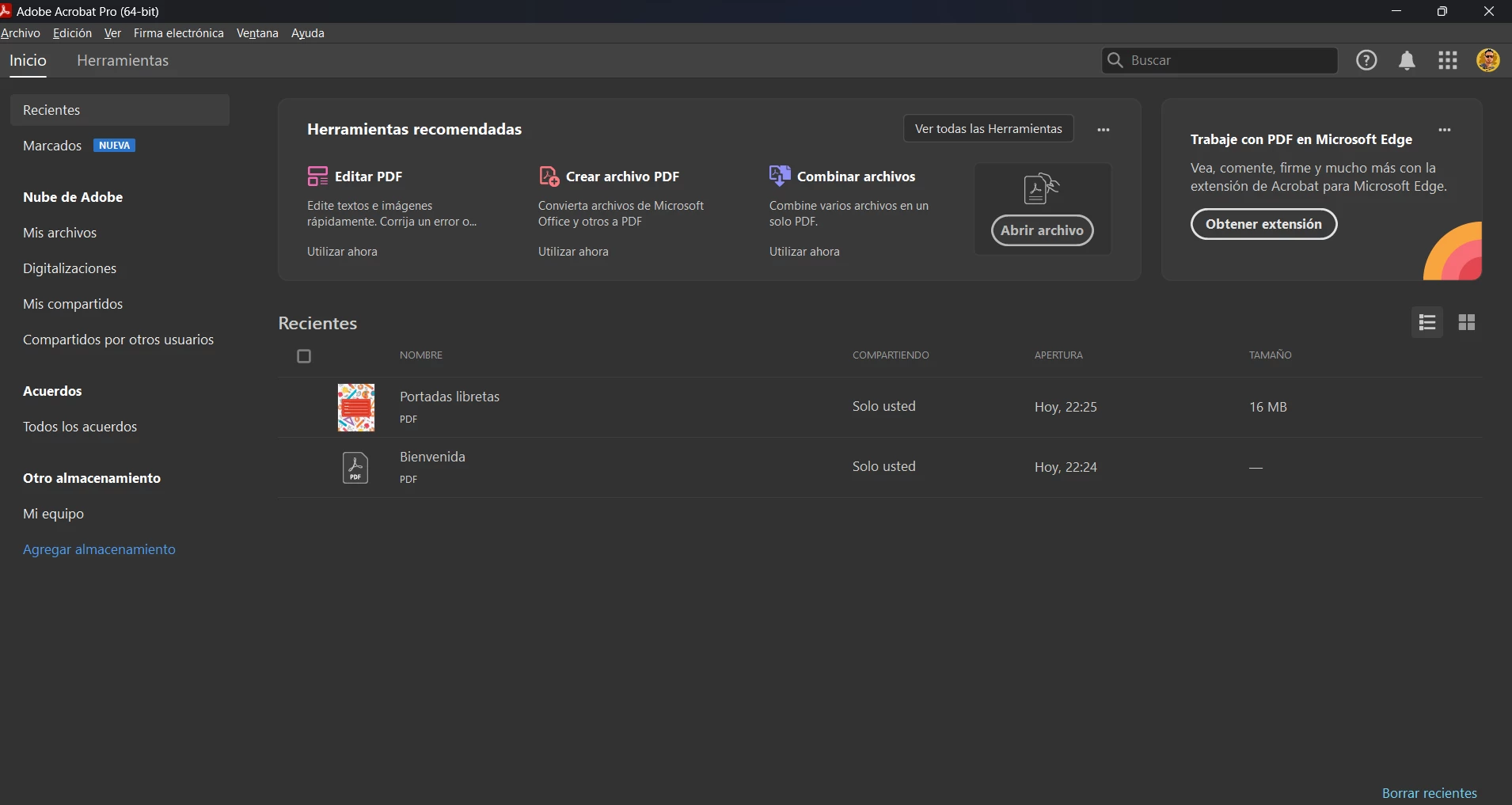Open Mis archivos in sidebar
This screenshot has height=805, width=1512.
[x=59, y=233]
